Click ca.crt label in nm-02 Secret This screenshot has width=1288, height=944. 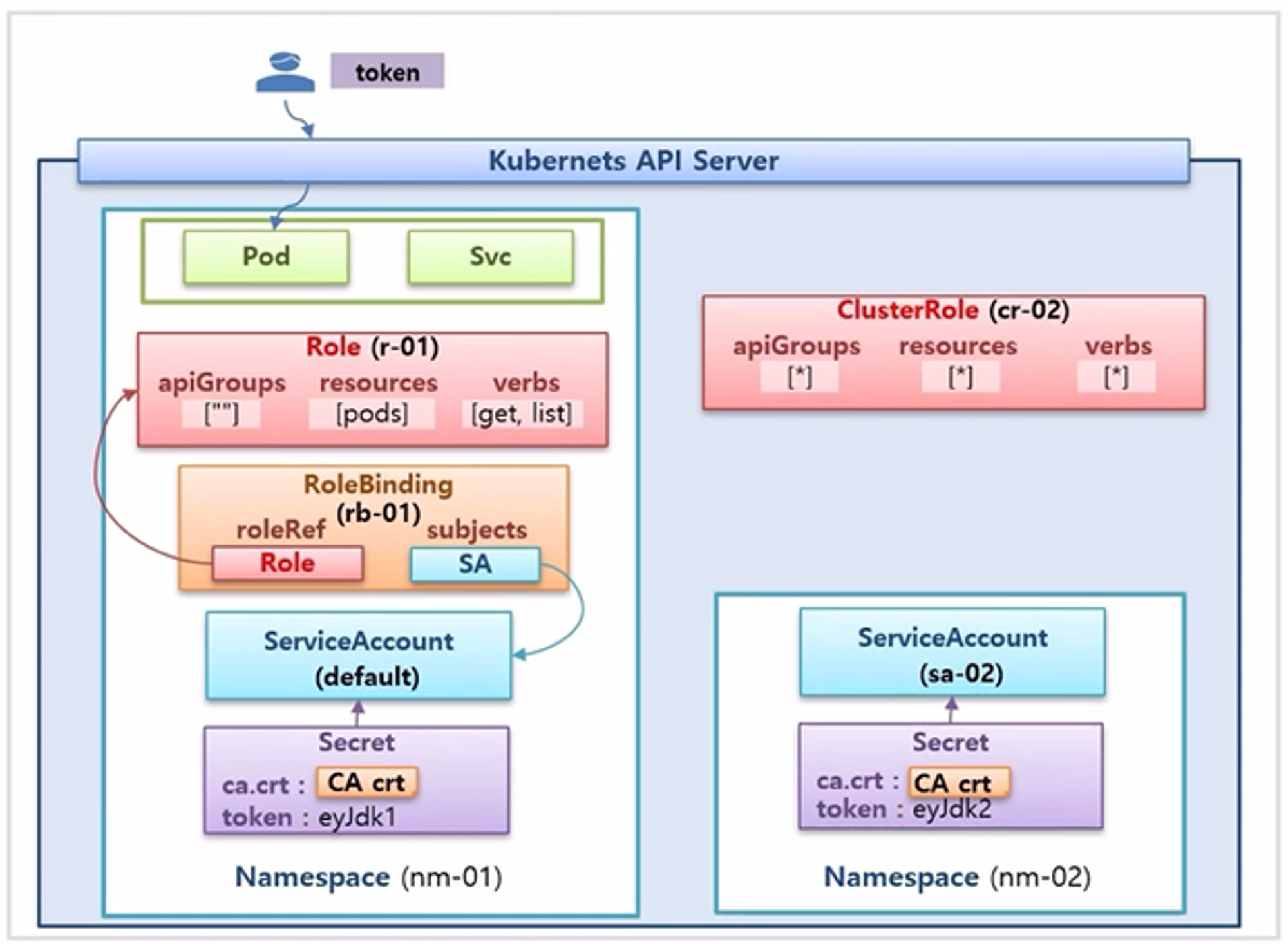point(858,781)
